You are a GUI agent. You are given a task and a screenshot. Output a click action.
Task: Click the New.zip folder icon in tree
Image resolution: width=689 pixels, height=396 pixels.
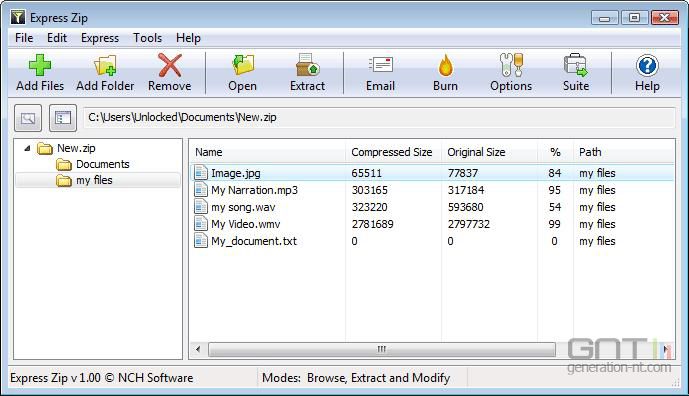coord(45,149)
